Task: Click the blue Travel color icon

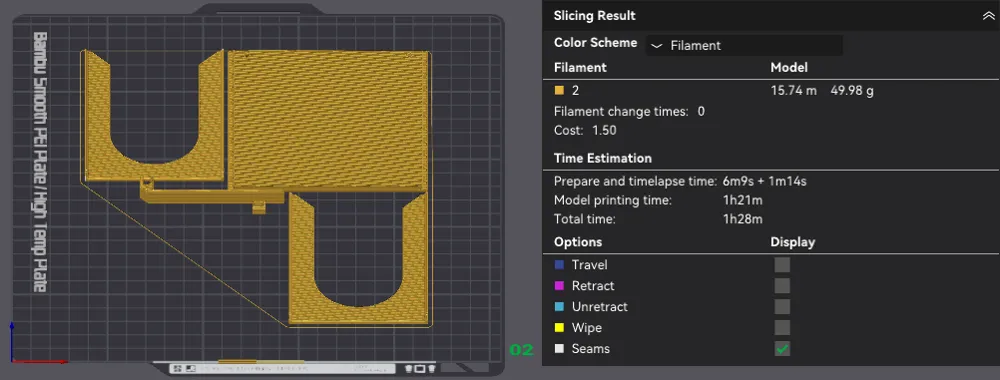Action: 559,265
